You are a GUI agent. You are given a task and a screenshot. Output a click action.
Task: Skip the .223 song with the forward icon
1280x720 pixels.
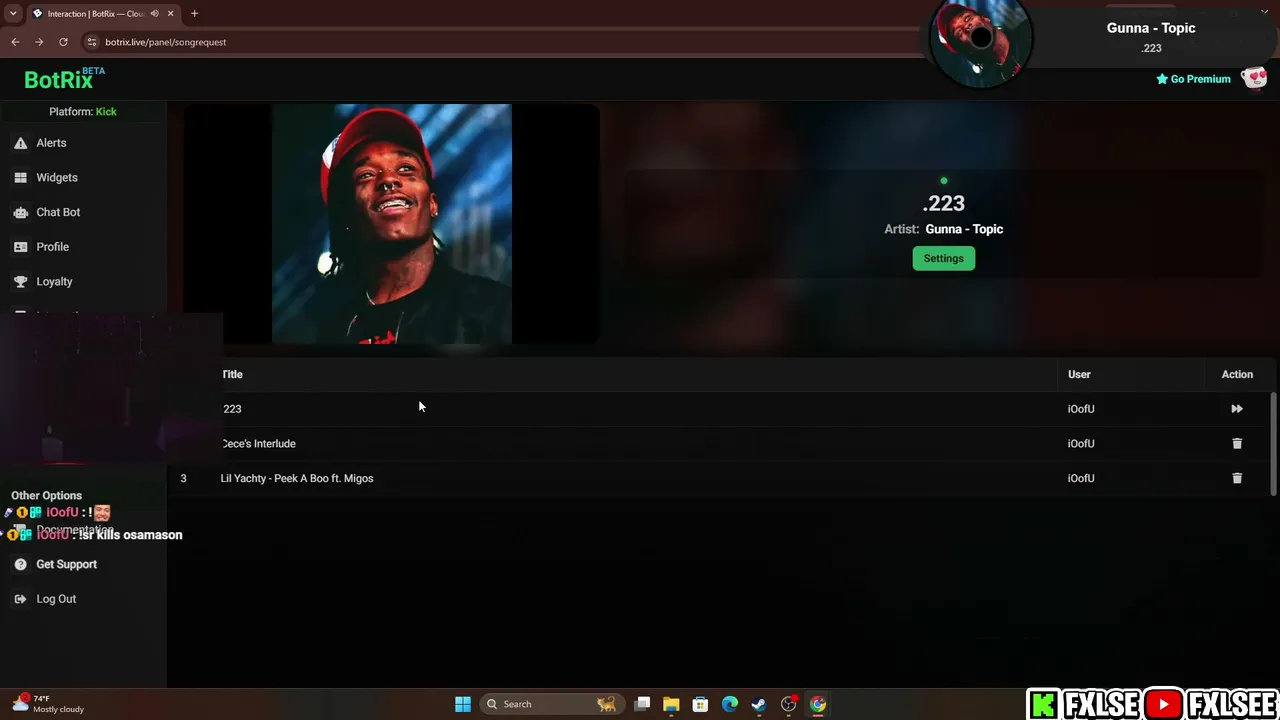click(1237, 409)
